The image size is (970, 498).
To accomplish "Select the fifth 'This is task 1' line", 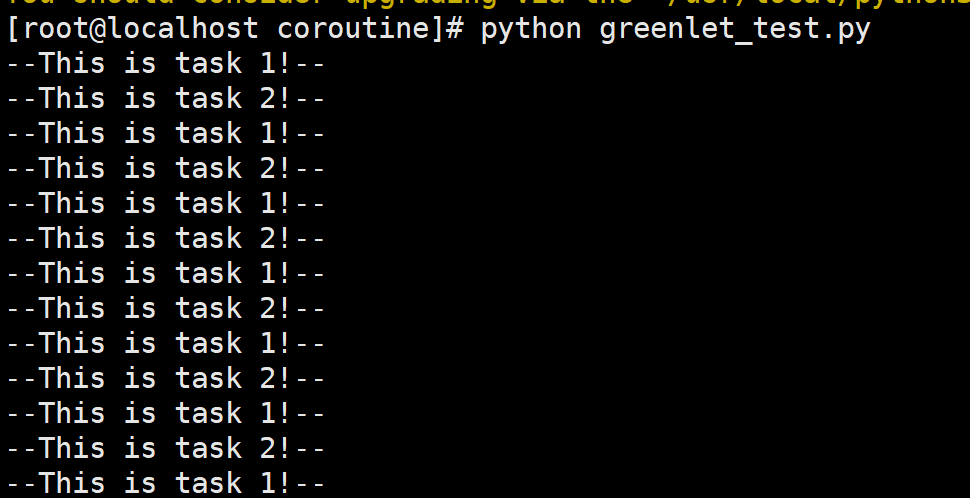I will tap(166, 343).
